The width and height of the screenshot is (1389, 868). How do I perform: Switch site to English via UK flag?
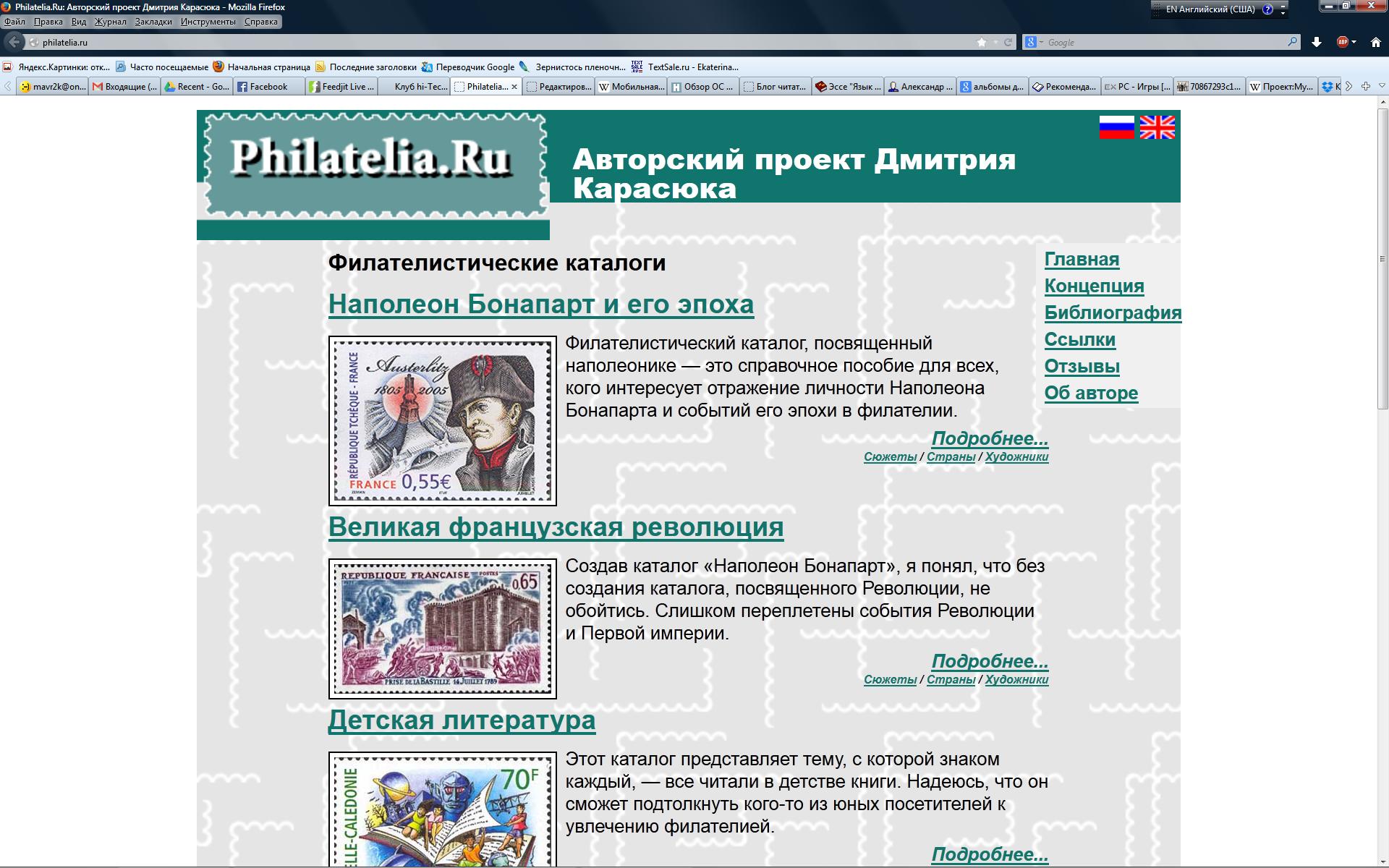click(x=1157, y=127)
